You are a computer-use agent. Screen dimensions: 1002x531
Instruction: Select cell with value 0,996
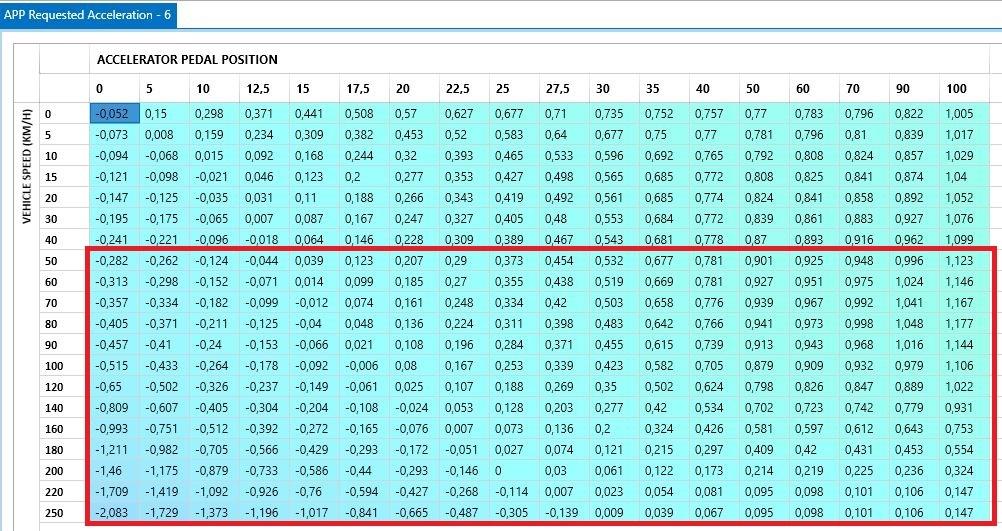pos(914,261)
